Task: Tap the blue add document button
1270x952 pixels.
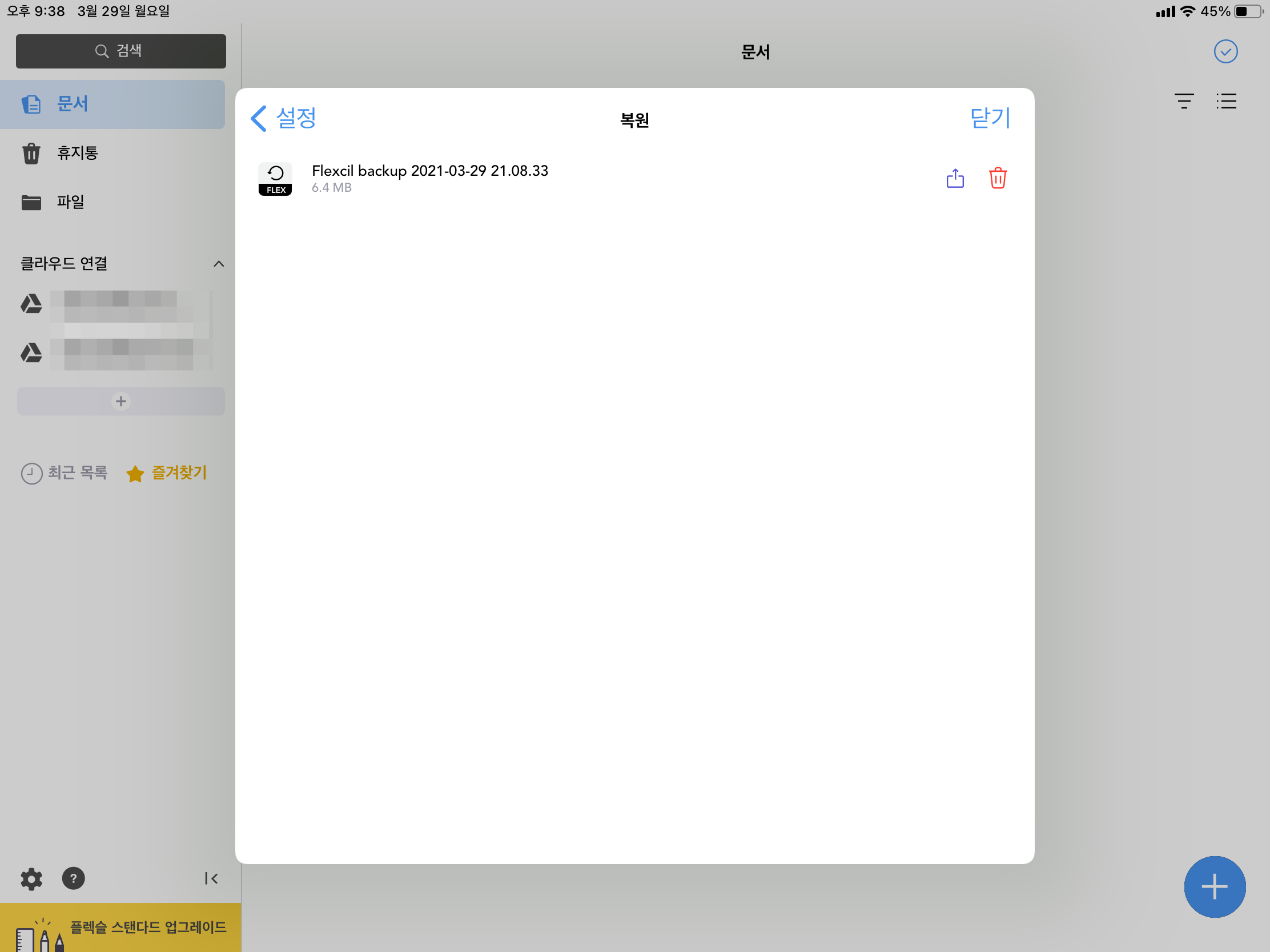Action: click(1214, 886)
